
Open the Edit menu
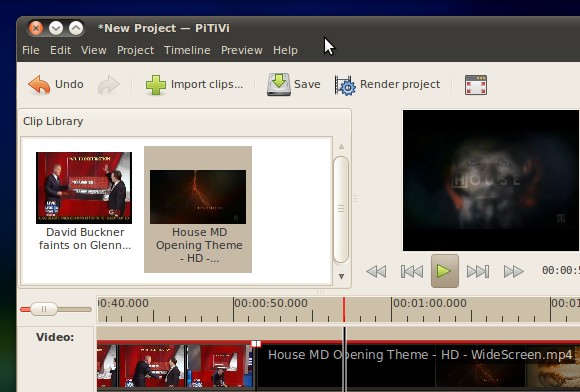60,50
